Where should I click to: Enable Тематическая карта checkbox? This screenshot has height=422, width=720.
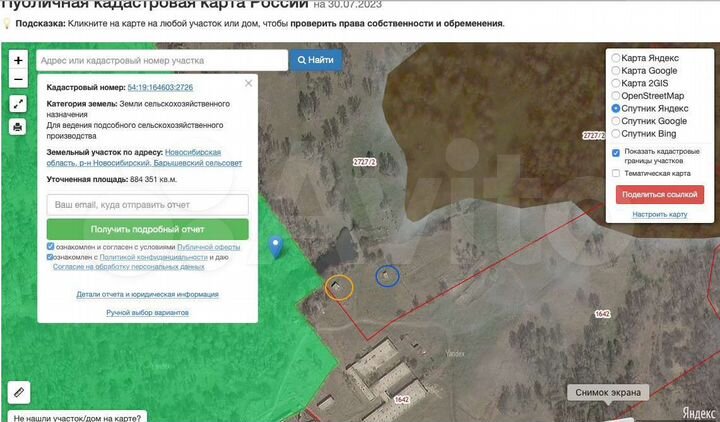[616, 173]
